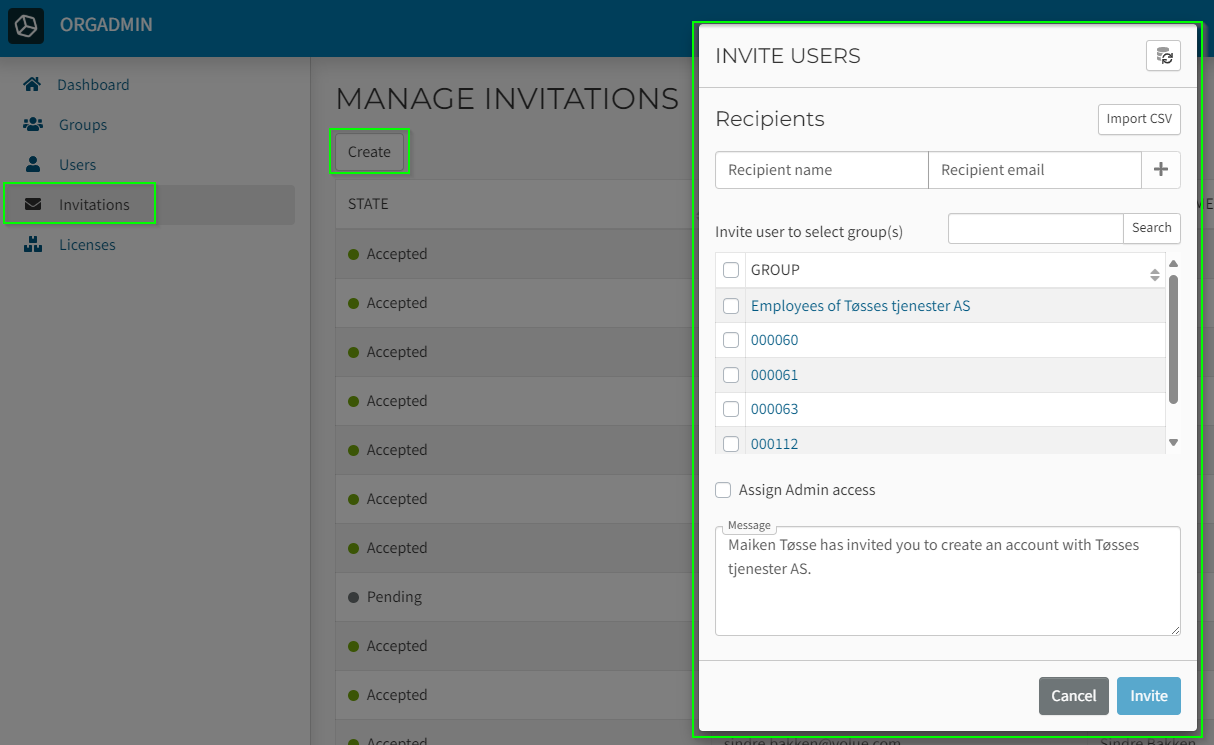1214x745 pixels.
Task: Click the refresh icon in Invite Users header
Action: 1163,56
